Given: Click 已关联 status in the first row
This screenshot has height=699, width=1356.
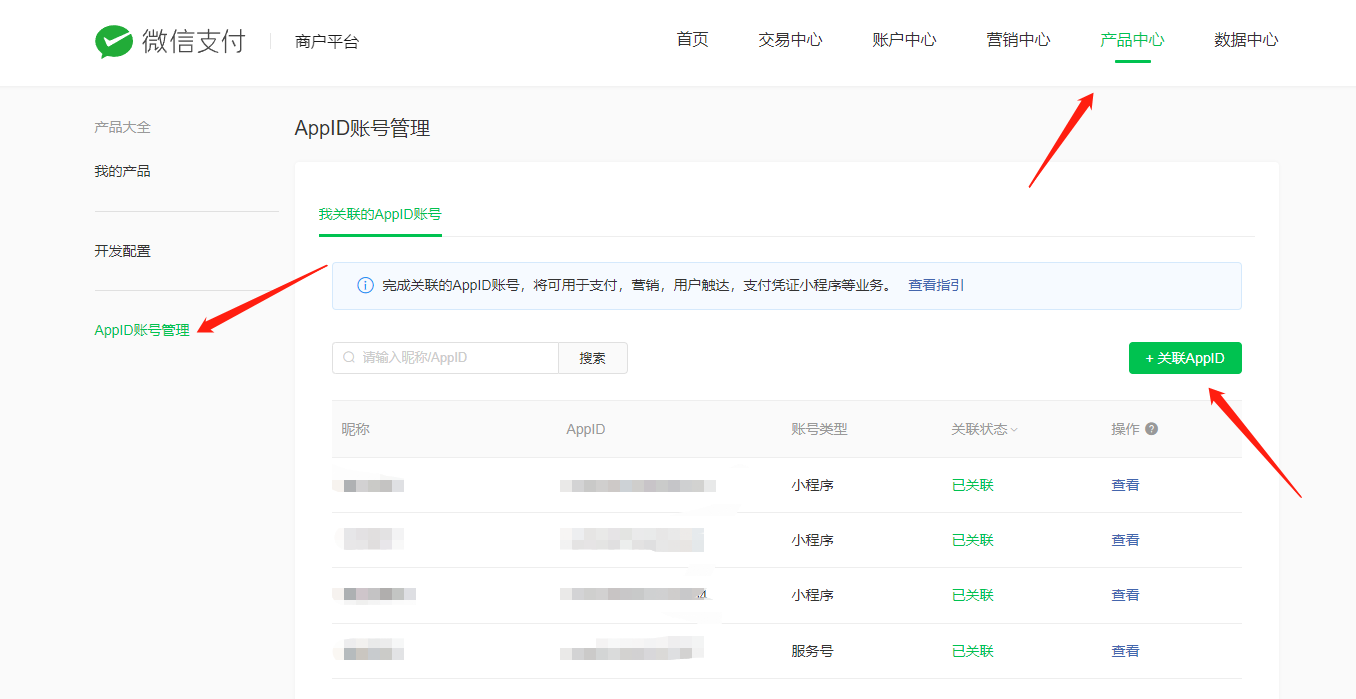Looking at the screenshot, I should tap(972, 485).
